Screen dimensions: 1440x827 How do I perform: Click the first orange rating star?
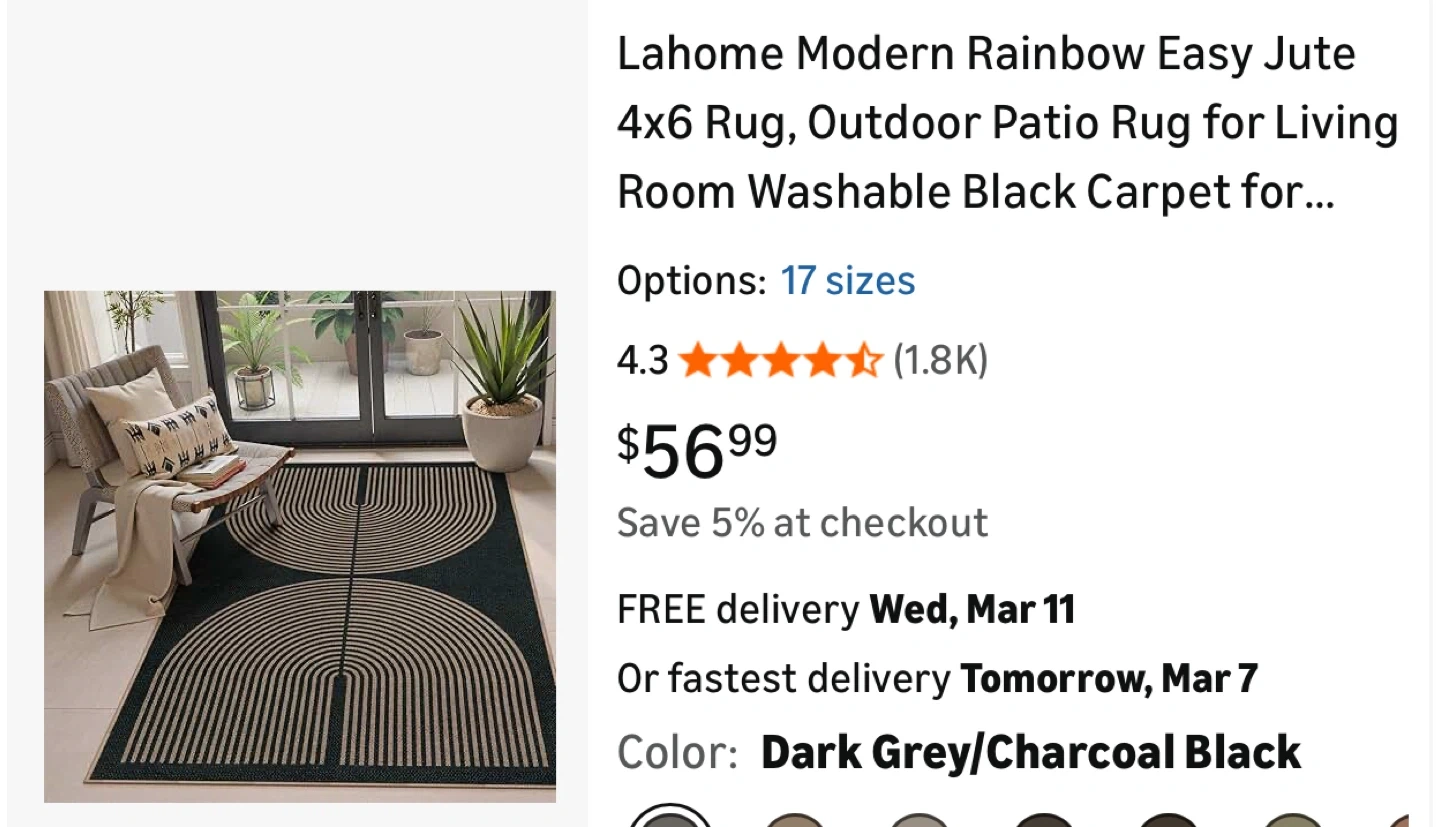tap(697, 360)
